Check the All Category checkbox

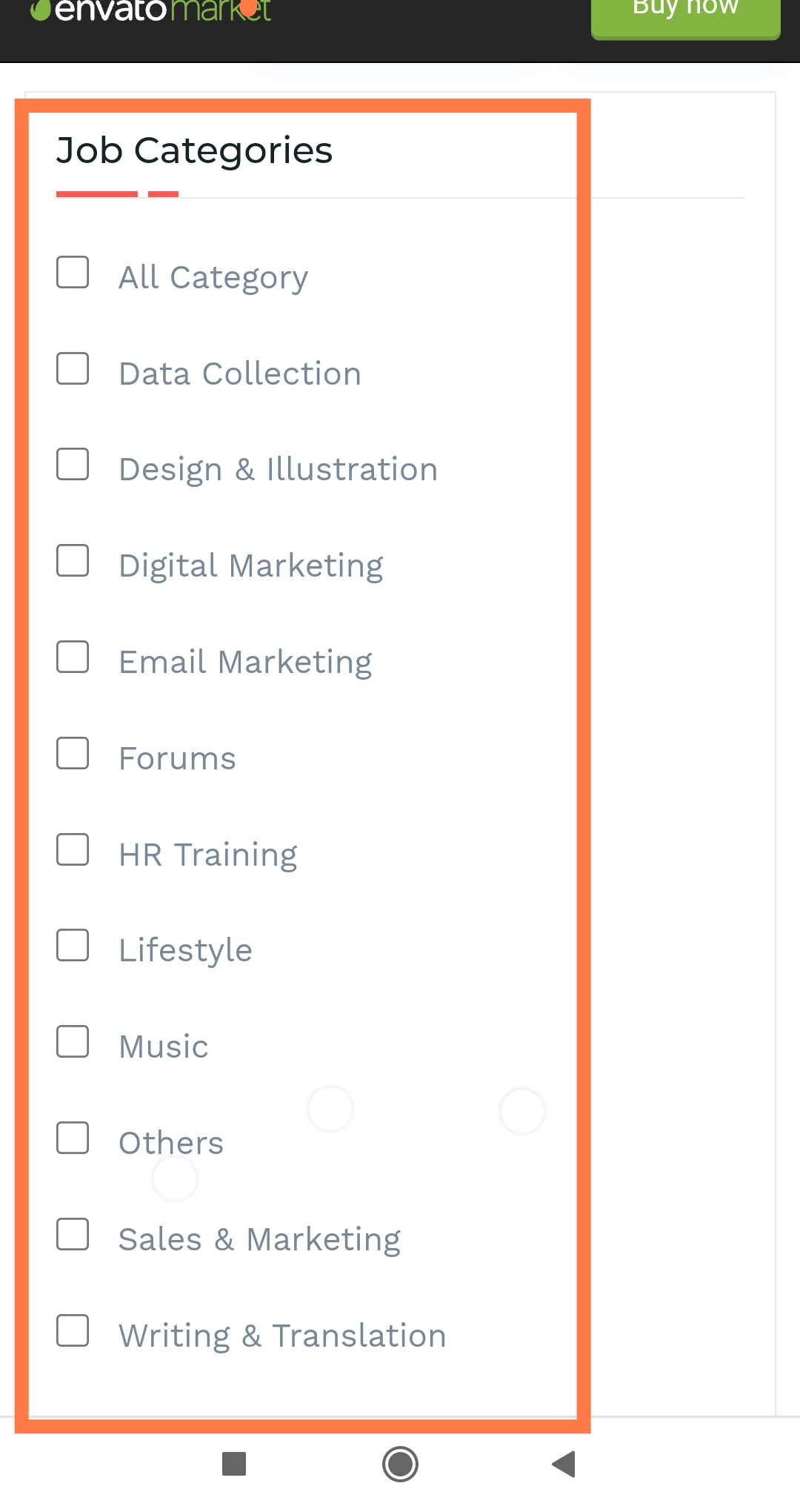coord(73,272)
